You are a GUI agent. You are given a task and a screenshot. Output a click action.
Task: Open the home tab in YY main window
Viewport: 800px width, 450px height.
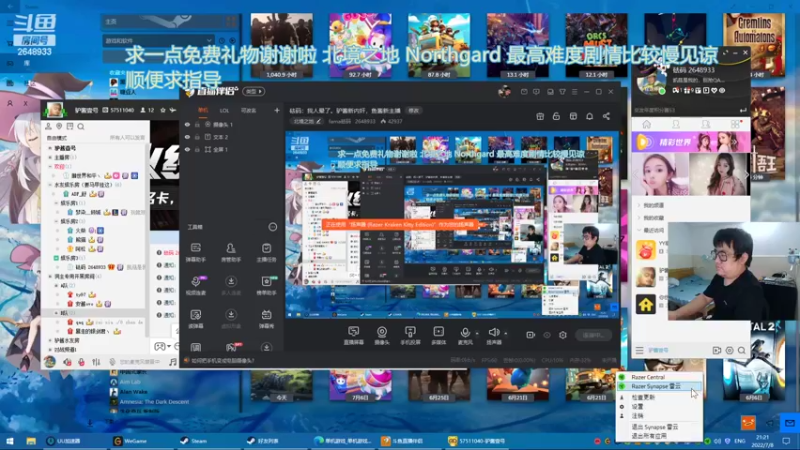tap(646, 124)
